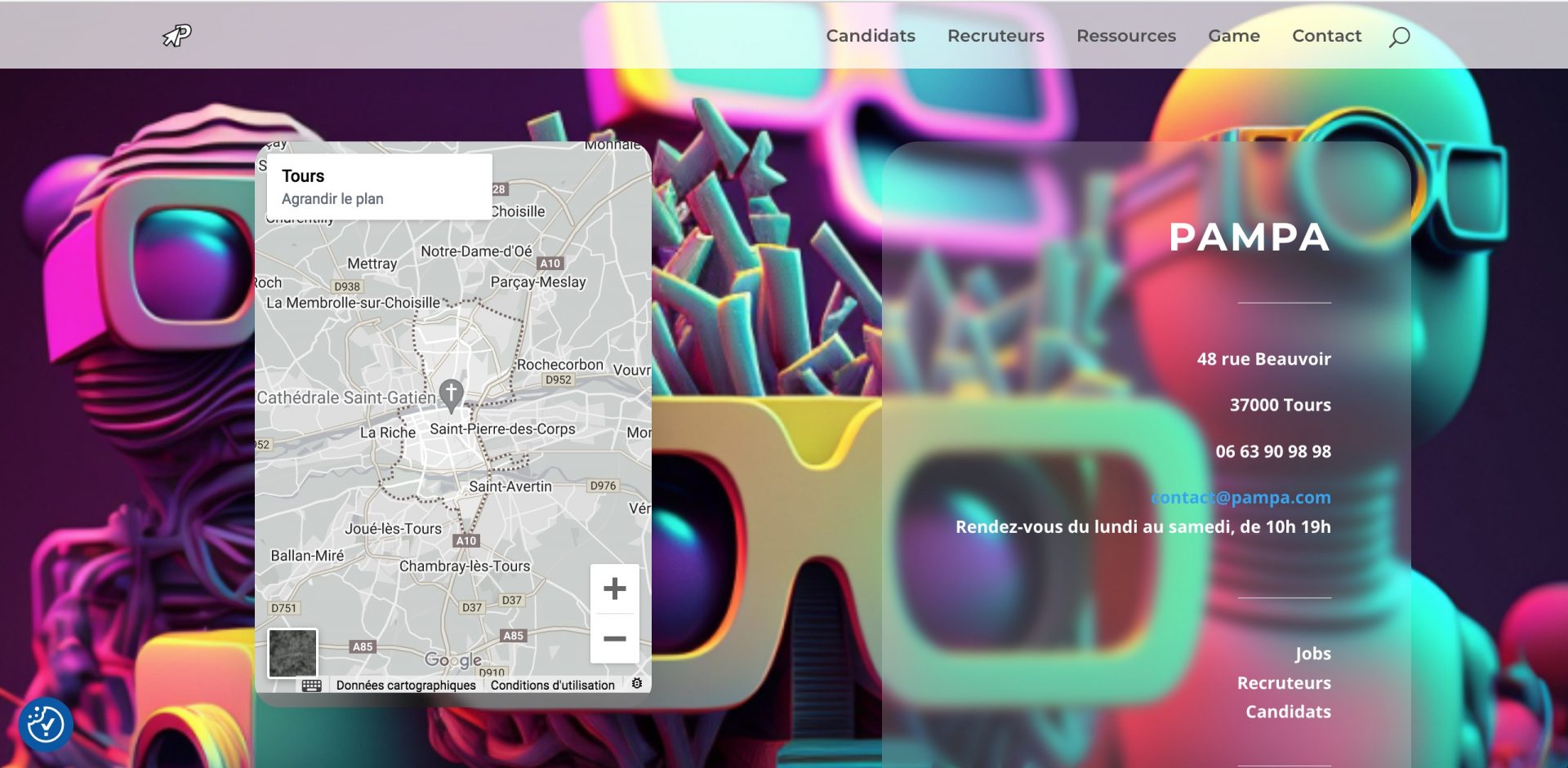This screenshot has width=1568, height=768.
Task: Click the map settings gear icon
Action: tap(637, 684)
